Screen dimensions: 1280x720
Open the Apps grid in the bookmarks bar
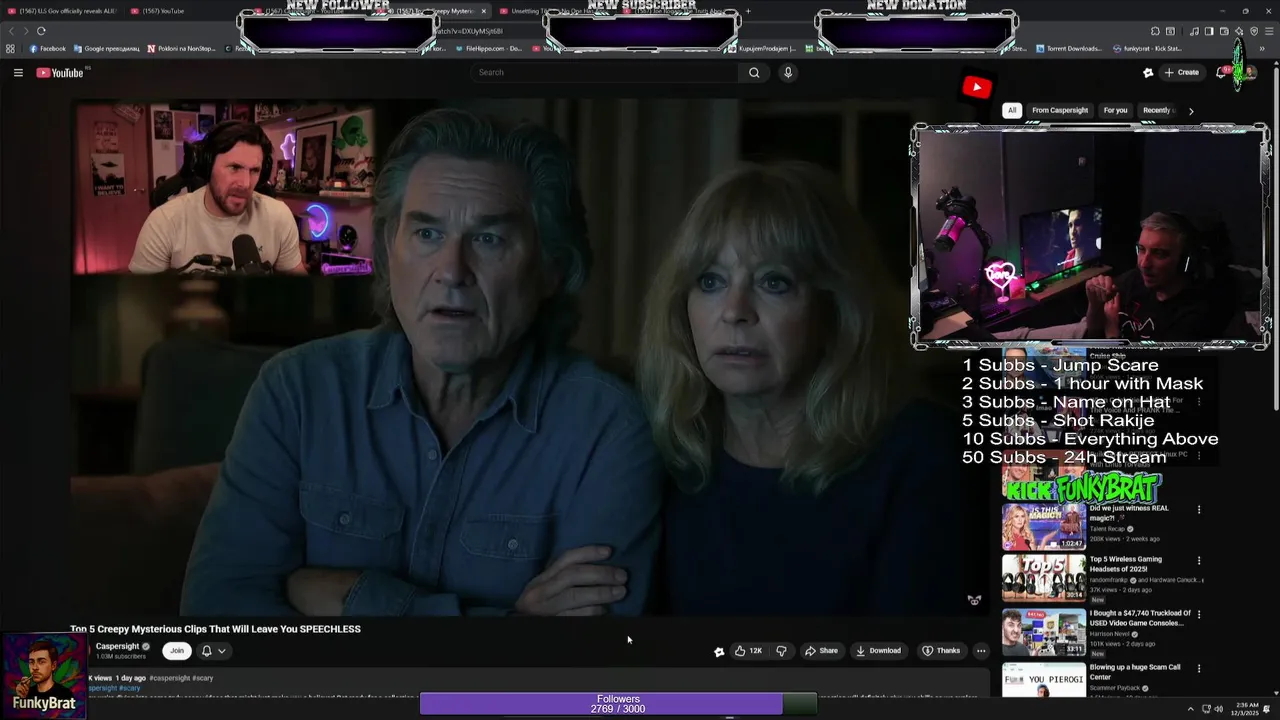coord(10,48)
